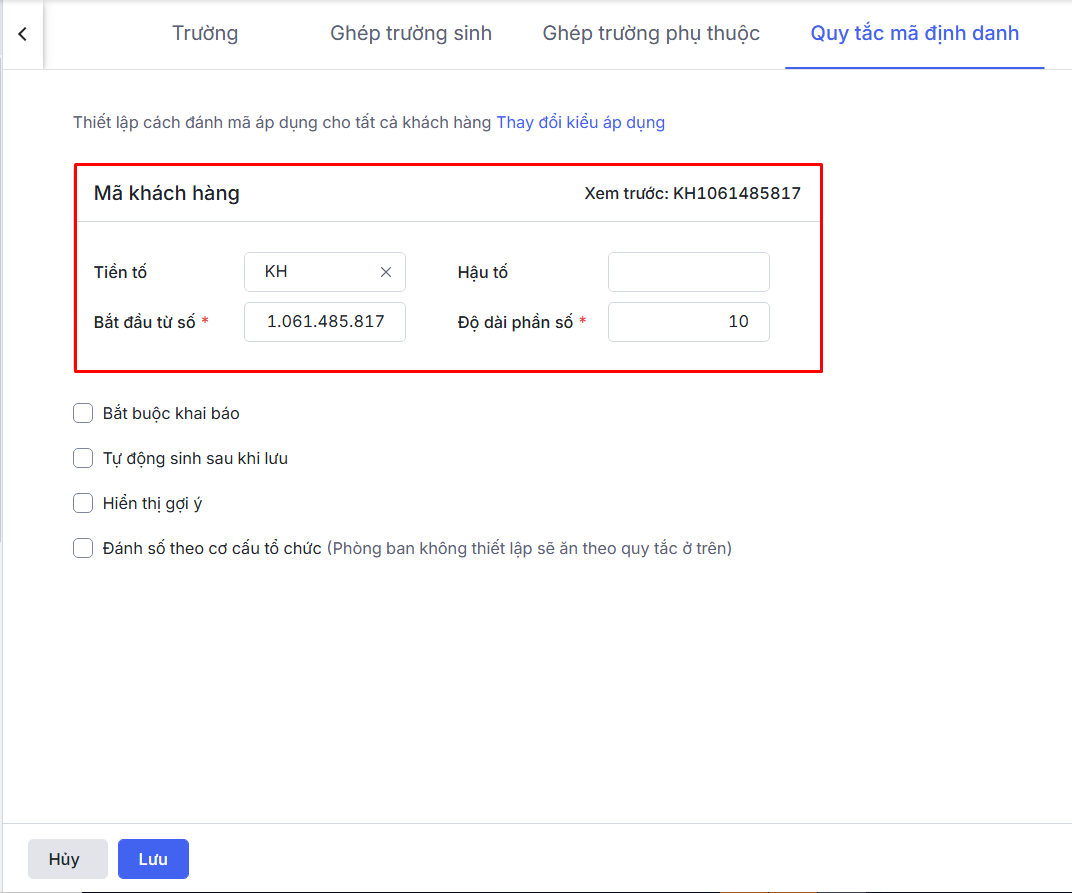Viewport: 1072px width, 893px height.
Task: Tick the Tự động sinh sau khi lưu checkbox
Action: pos(83,458)
